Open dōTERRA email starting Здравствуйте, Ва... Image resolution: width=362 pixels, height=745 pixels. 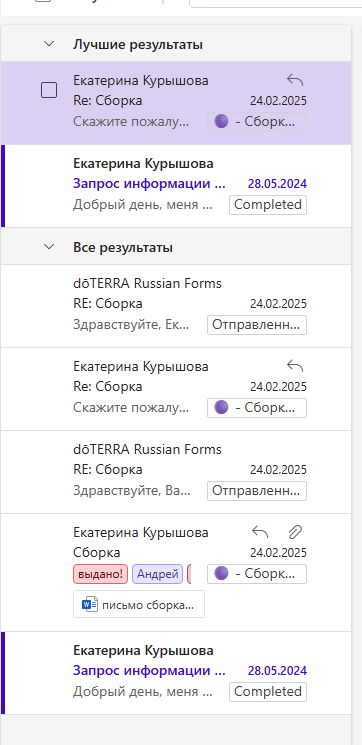click(176, 472)
